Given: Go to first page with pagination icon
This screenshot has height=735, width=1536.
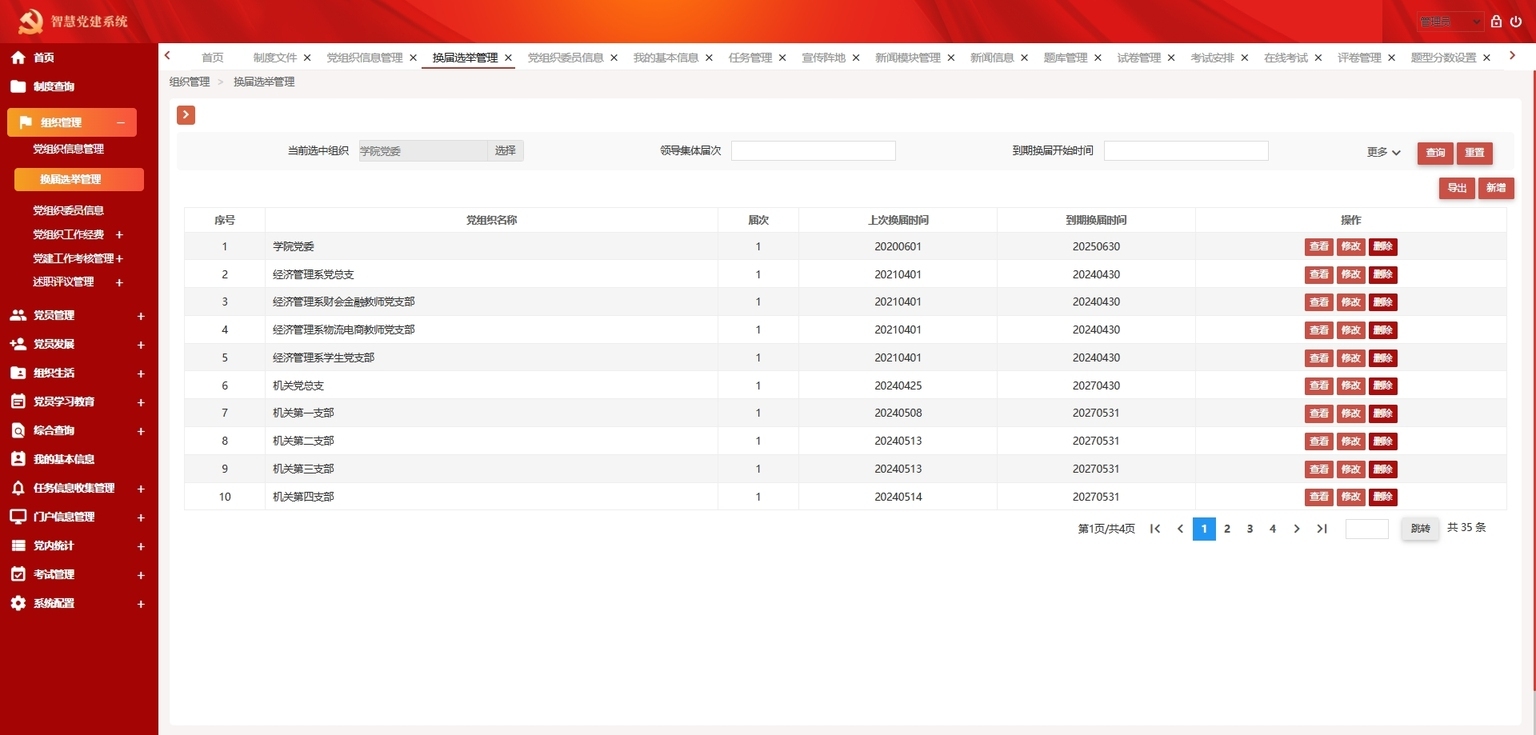Looking at the screenshot, I should 1155,529.
